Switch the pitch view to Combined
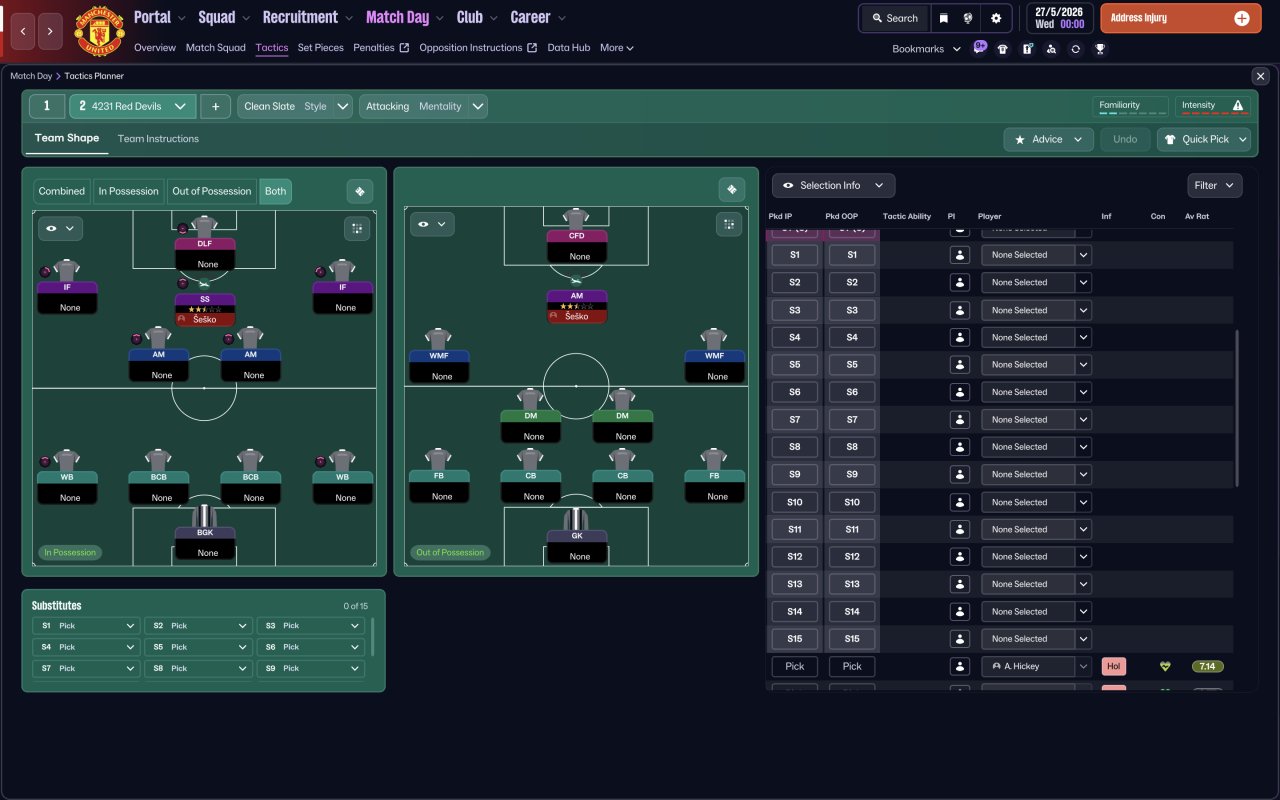 62,191
